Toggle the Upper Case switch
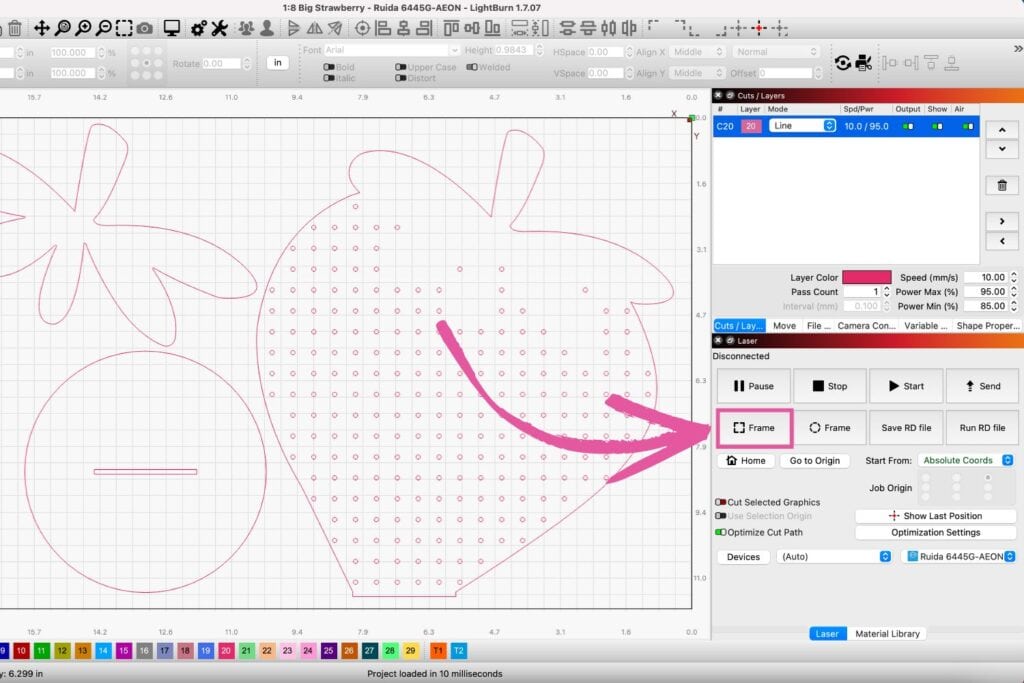The height and width of the screenshot is (683, 1024). (400, 67)
